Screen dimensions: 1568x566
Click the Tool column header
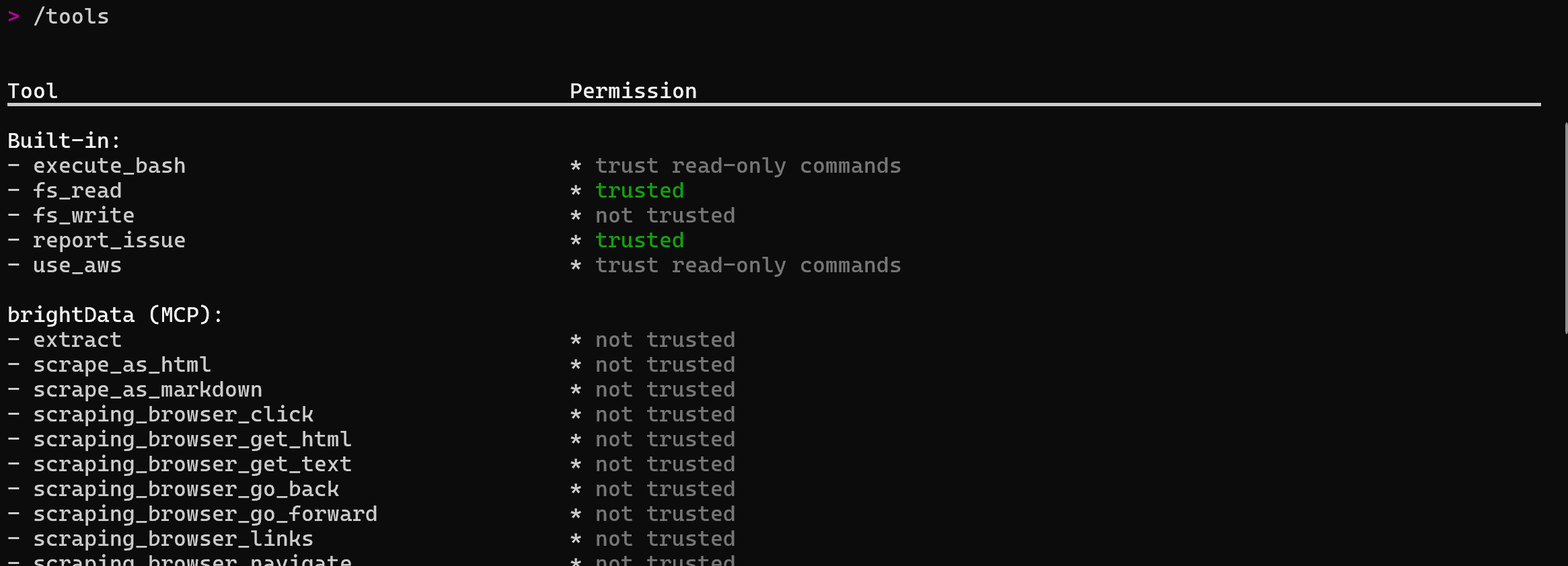[x=32, y=91]
